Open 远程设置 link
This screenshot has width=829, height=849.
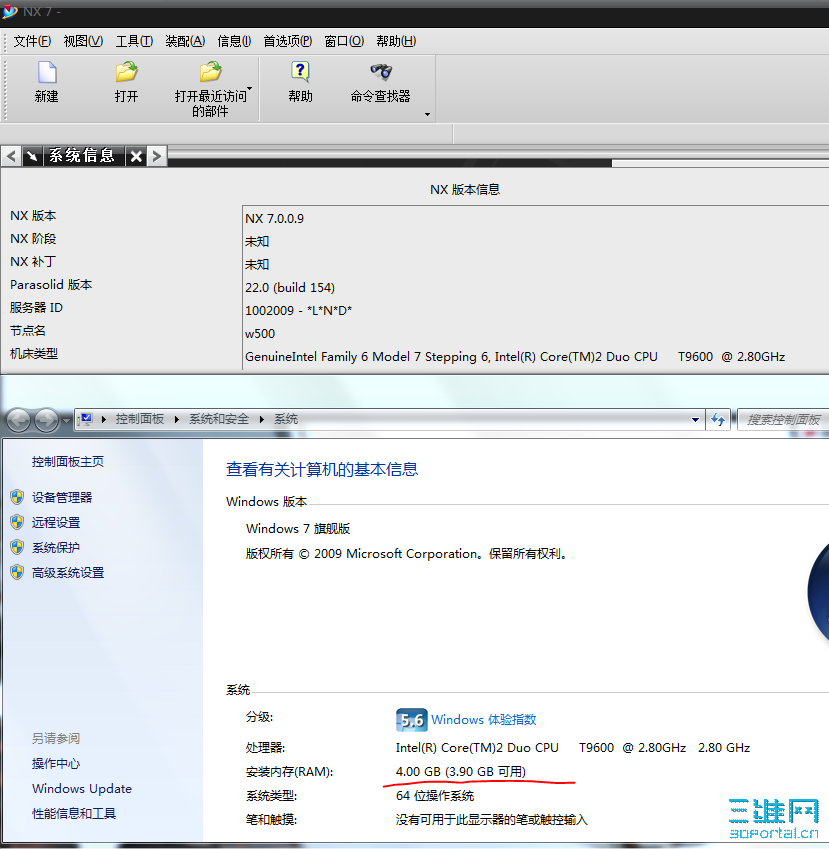[x=56, y=522]
